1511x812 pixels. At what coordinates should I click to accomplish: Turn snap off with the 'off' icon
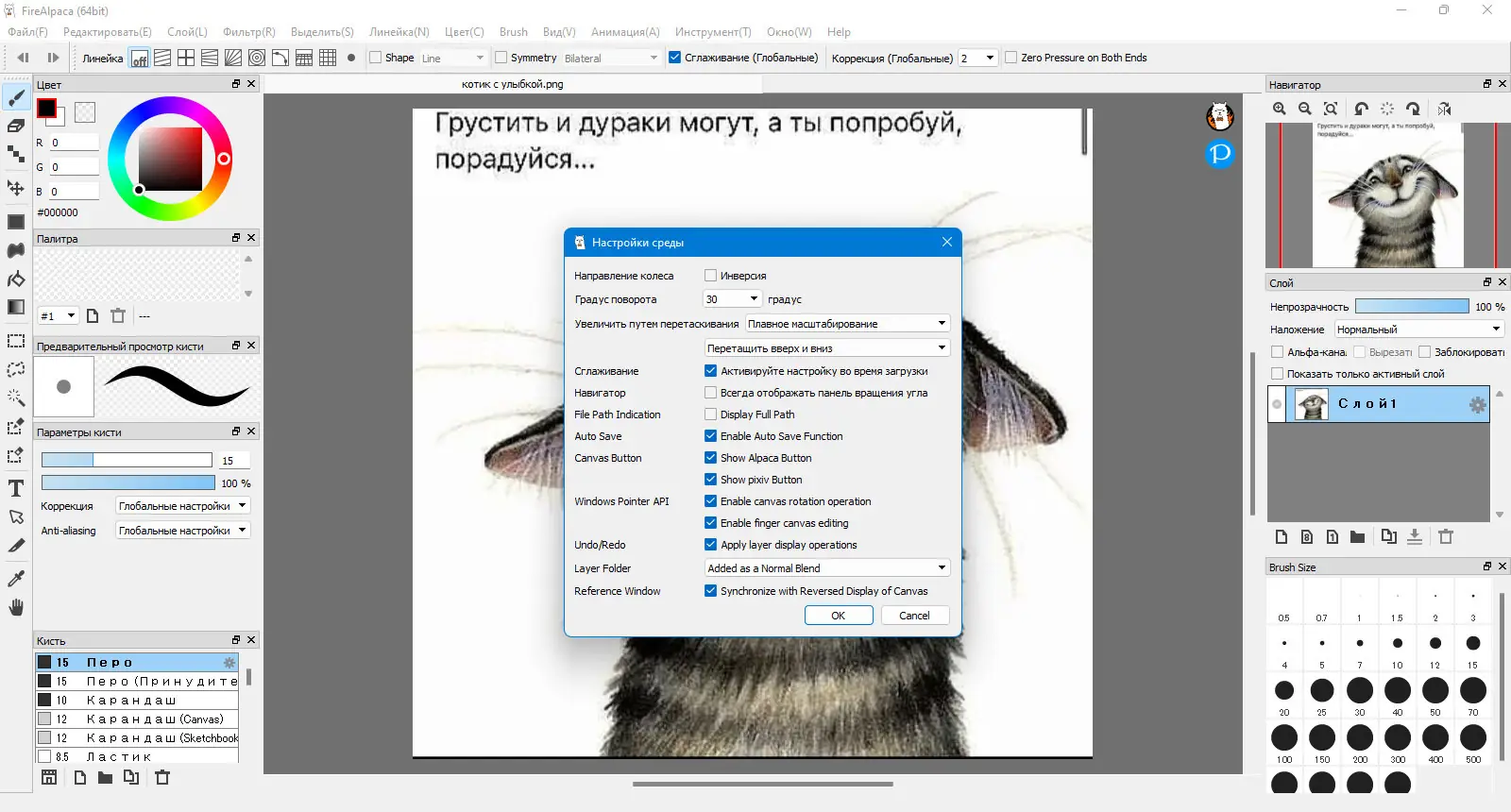click(x=139, y=58)
